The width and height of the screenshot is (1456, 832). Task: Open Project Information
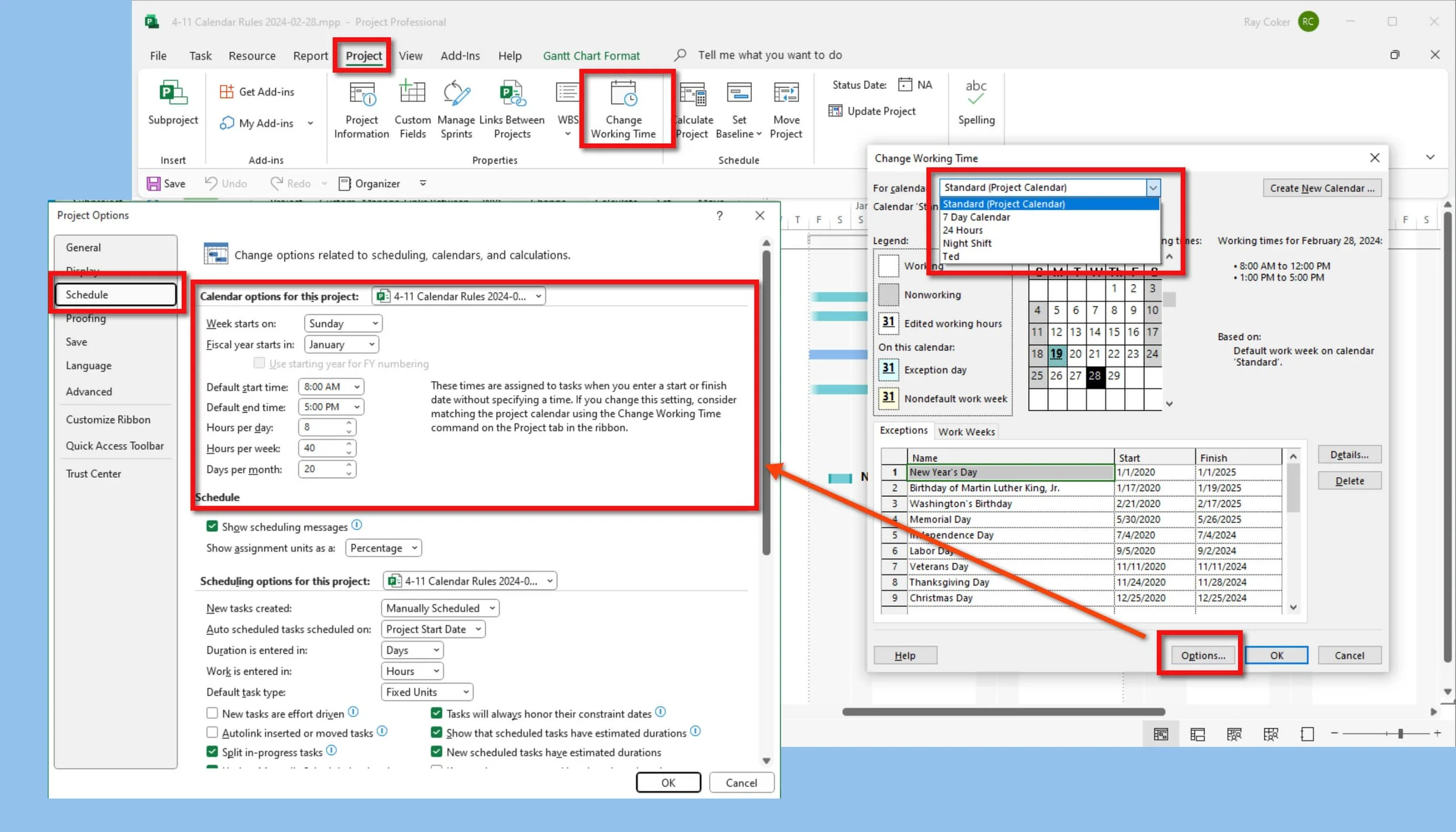[x=362, y=110]
